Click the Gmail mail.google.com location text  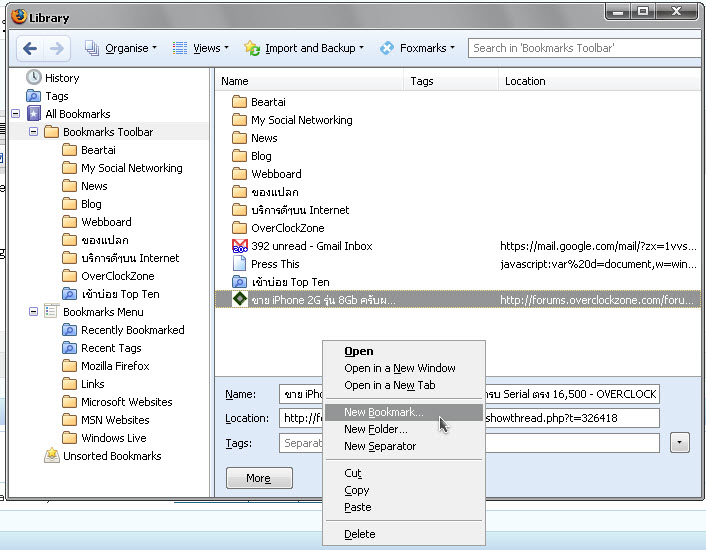(x=598, y=246)
